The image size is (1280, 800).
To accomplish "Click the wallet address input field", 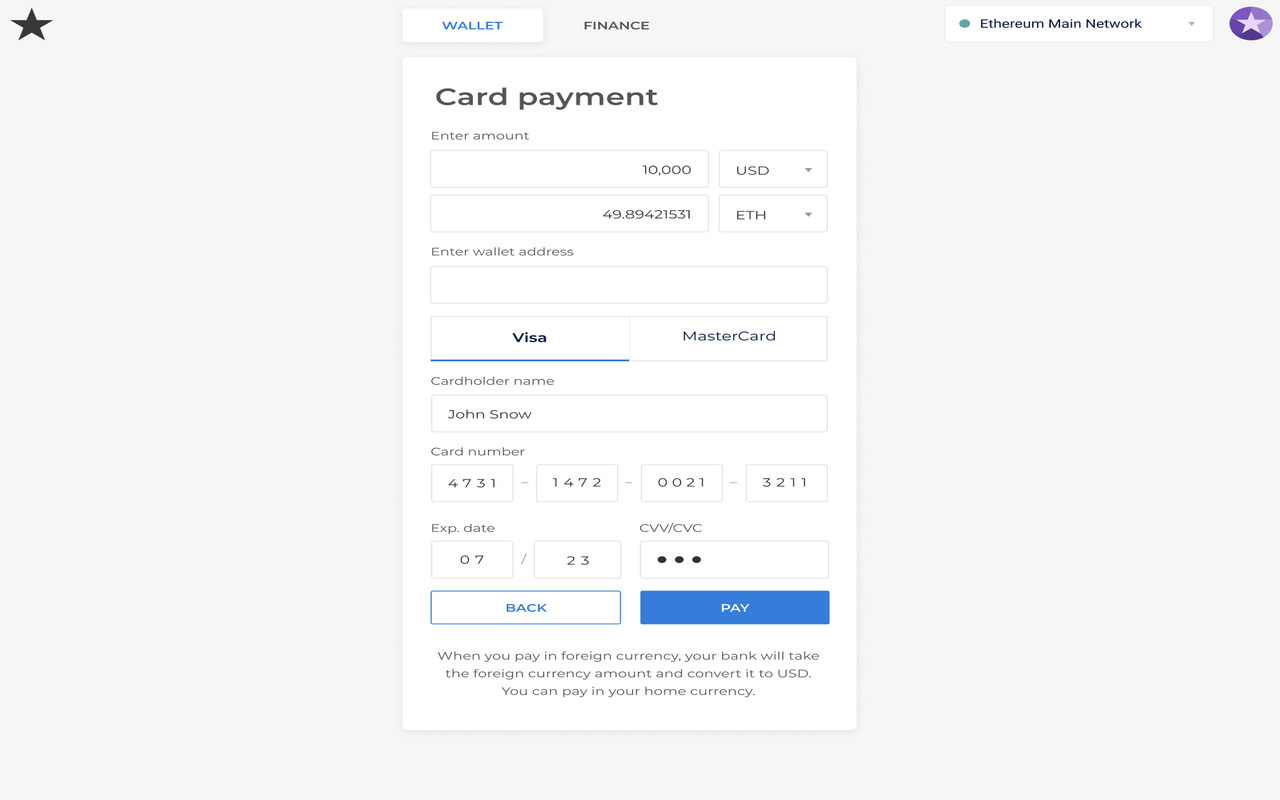I will pyautogui.click(x=628, y=284).
